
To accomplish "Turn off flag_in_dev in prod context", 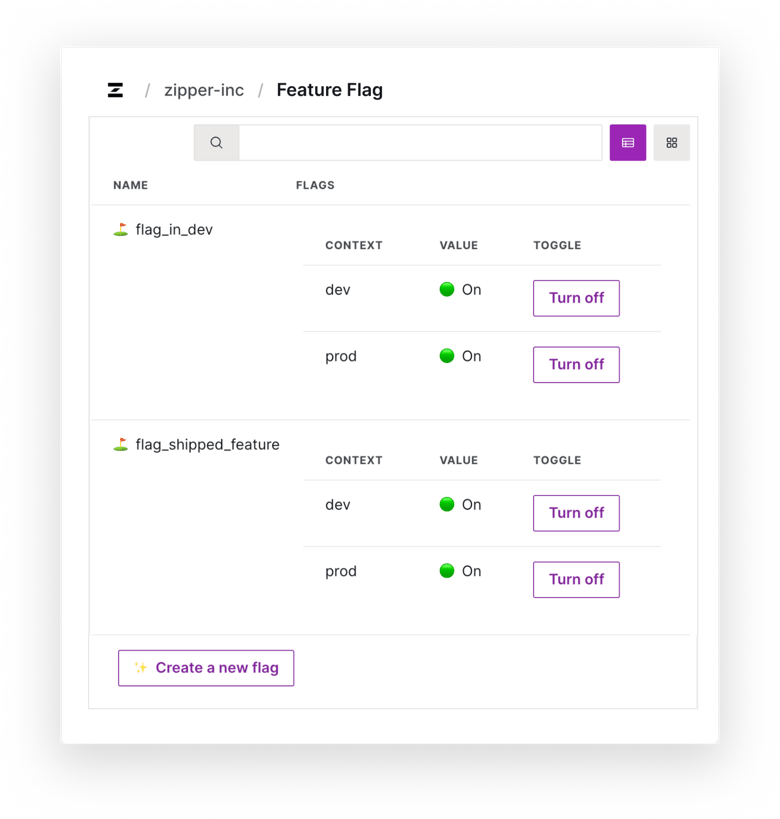I will click(576, 365).
